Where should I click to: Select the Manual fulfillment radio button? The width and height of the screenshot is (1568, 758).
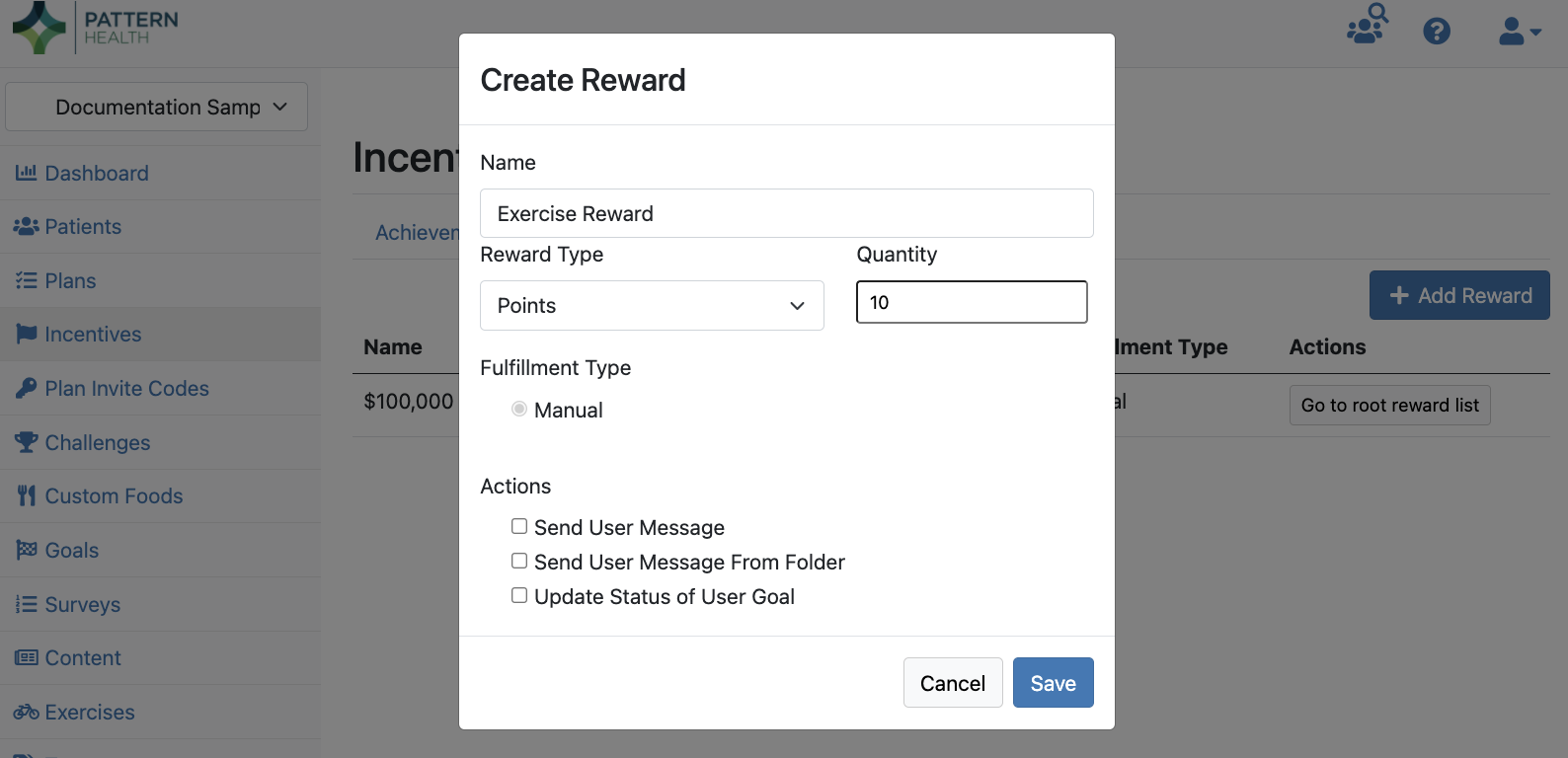point(519,409)
